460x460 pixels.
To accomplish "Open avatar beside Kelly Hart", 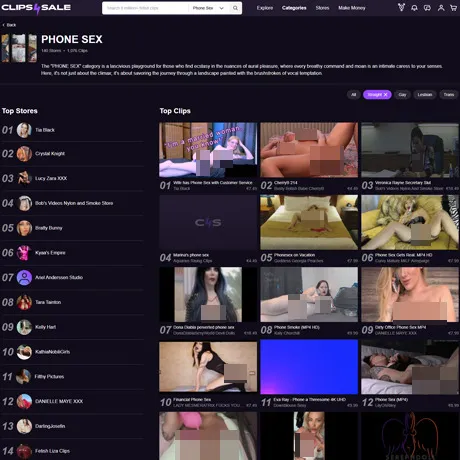I will [x=24, y=327].
